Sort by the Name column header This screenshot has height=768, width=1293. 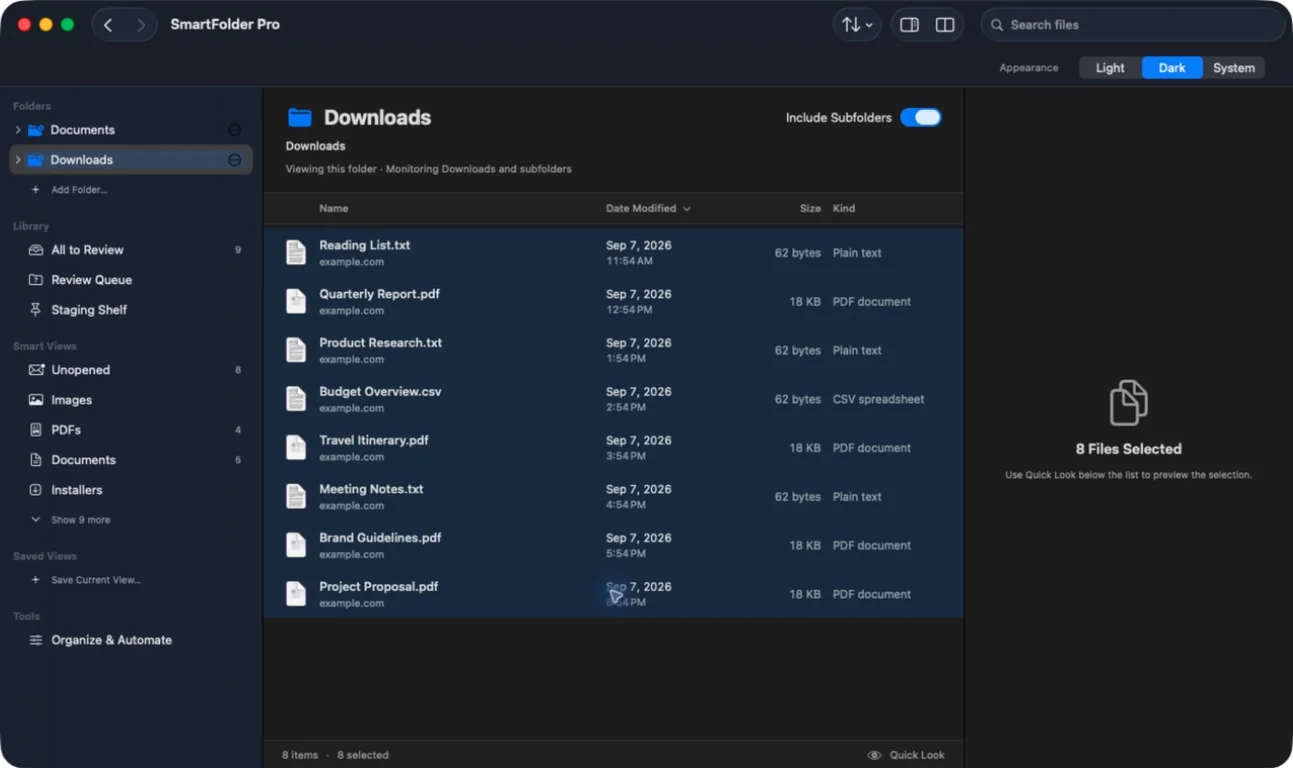[334, 208]
